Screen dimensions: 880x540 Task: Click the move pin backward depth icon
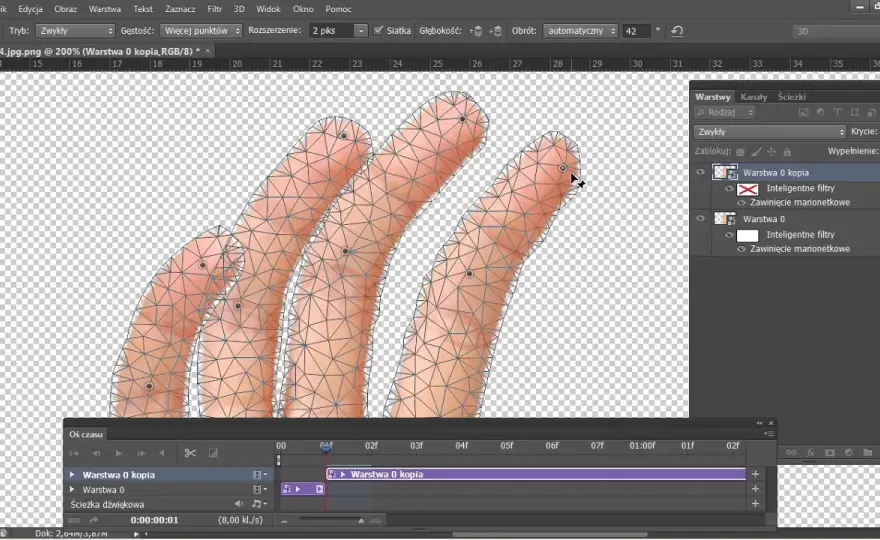point(496,31)
